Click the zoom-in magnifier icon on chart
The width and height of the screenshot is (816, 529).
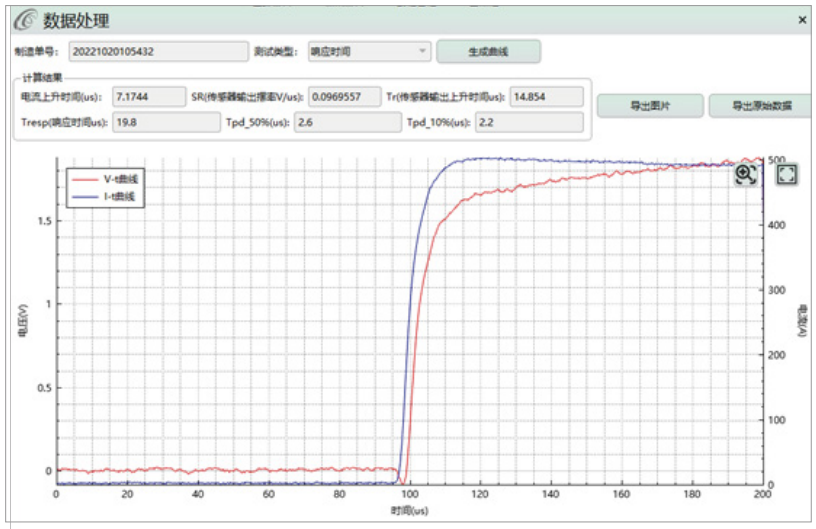point(746,174)
